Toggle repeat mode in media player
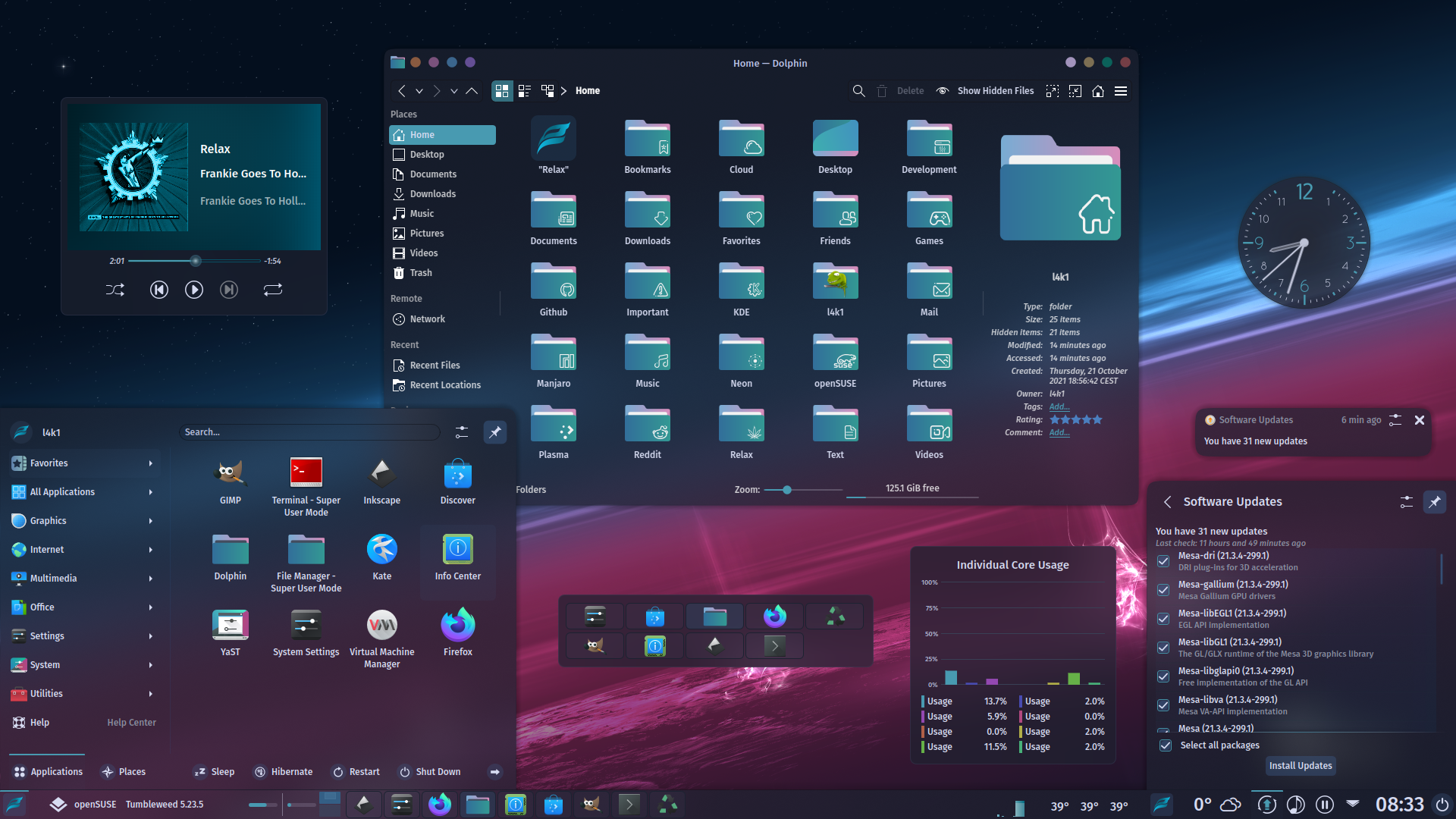The height and width of the screenshot is (819, 1456). coord(273,290)
